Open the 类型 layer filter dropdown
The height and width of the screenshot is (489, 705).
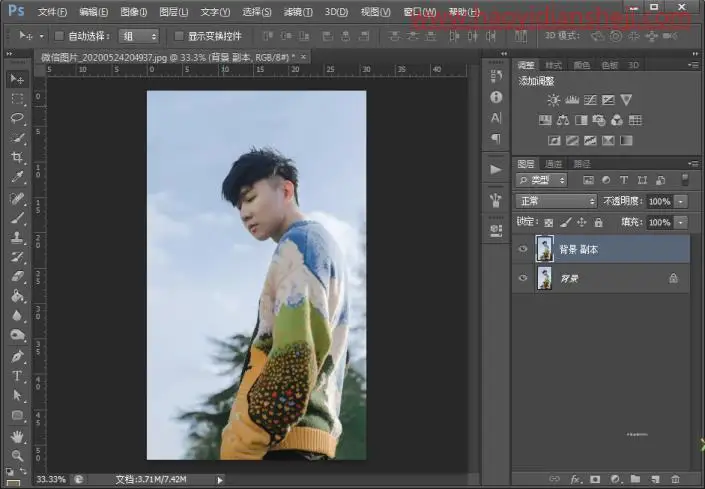pyautogui.click(x=542, y=180)
